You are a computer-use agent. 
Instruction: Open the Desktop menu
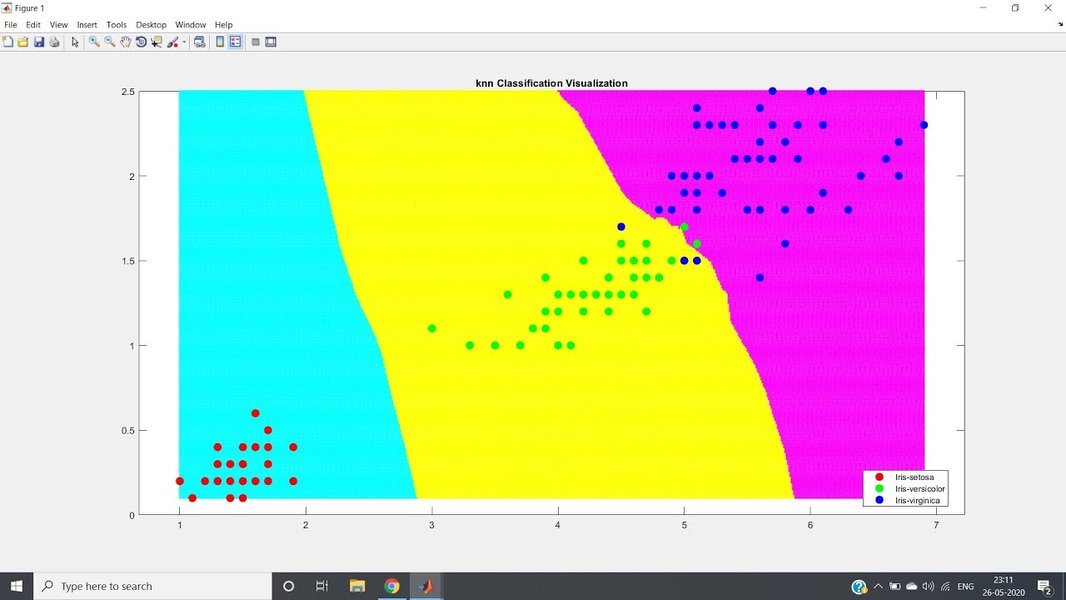pos(151,24)
